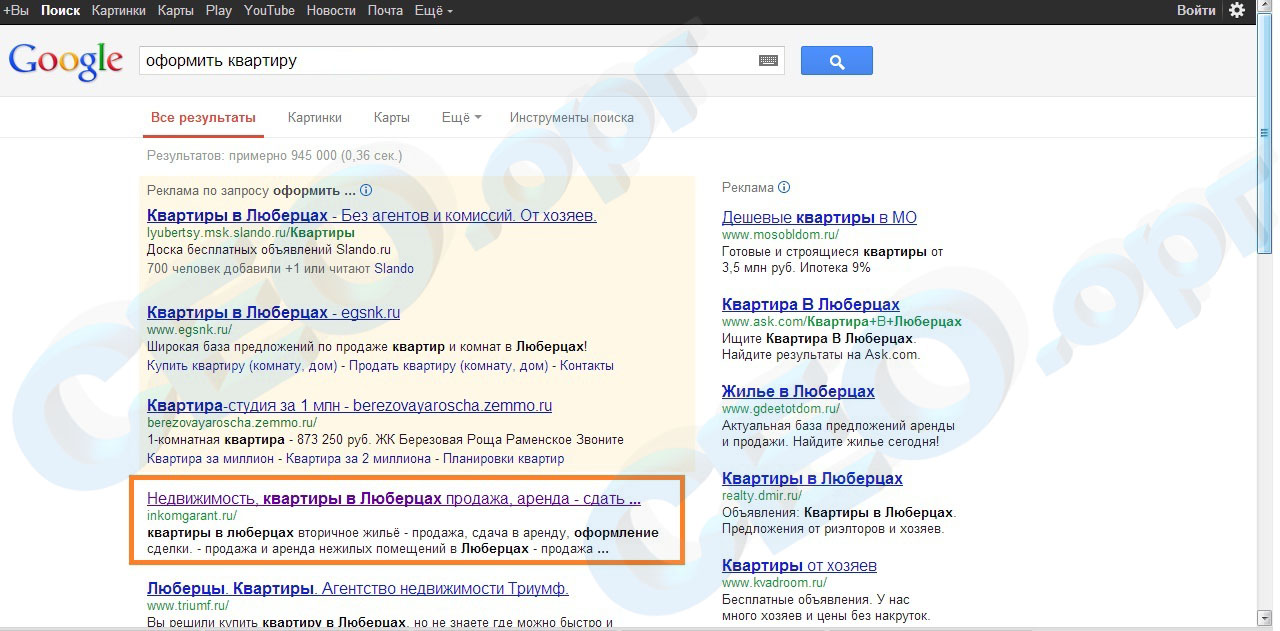1280x631 pixels.
Task: Click the +Вы link
Action: point(16,10)
